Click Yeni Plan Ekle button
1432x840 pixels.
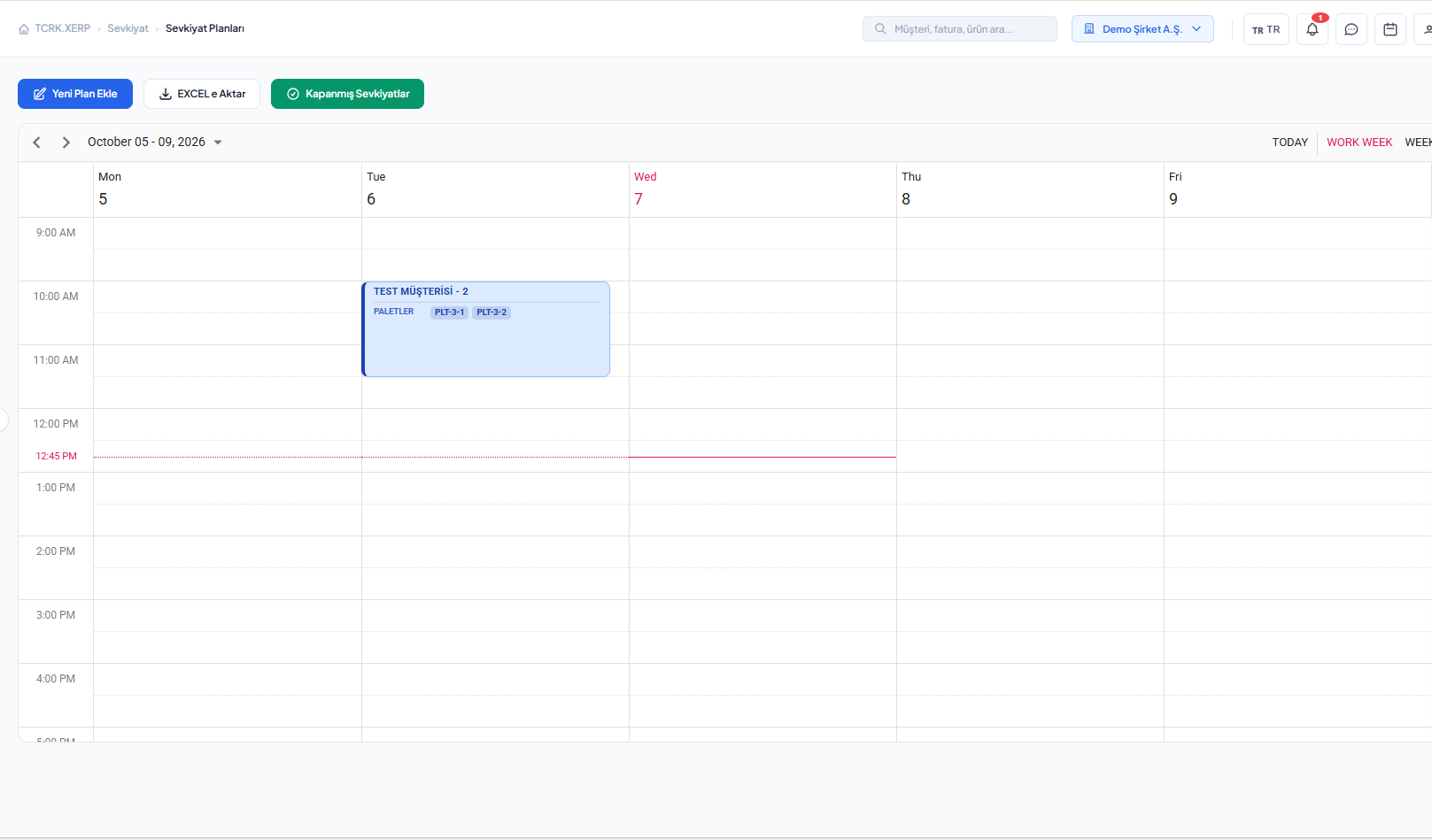pos(75,94)
